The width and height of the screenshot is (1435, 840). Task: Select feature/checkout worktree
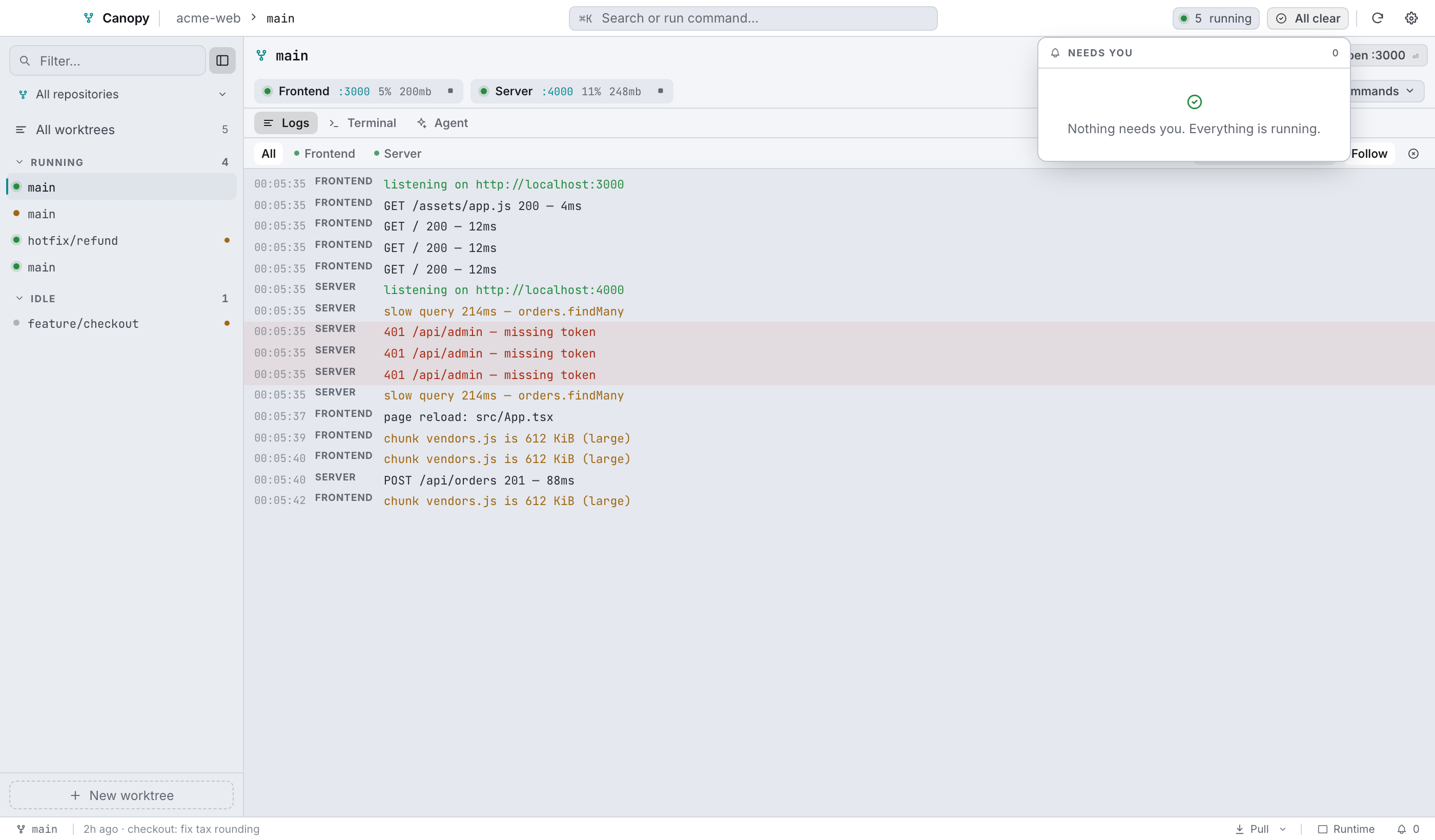point(121,323)
